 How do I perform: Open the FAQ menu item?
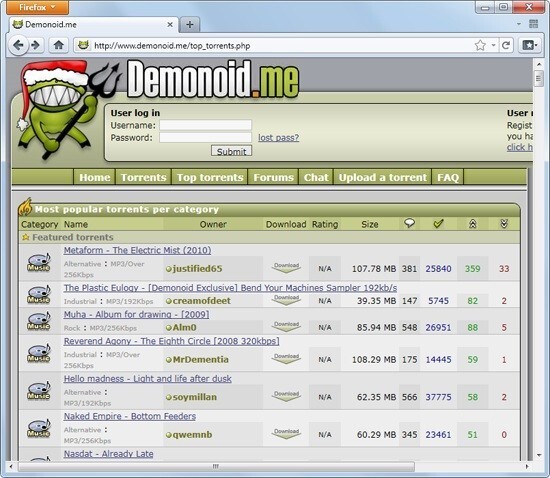448,177
